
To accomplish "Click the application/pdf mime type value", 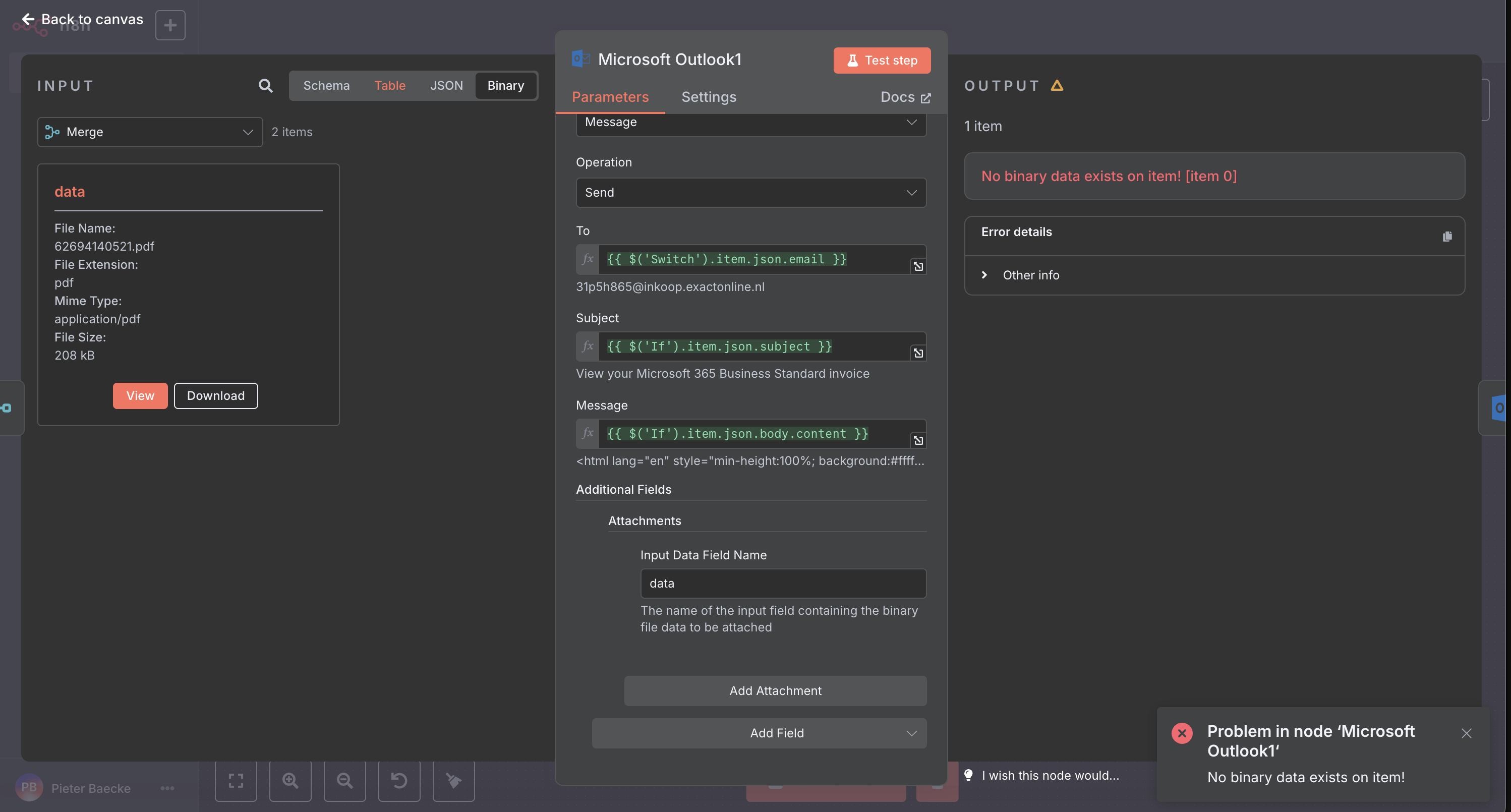I will point(97,319).
